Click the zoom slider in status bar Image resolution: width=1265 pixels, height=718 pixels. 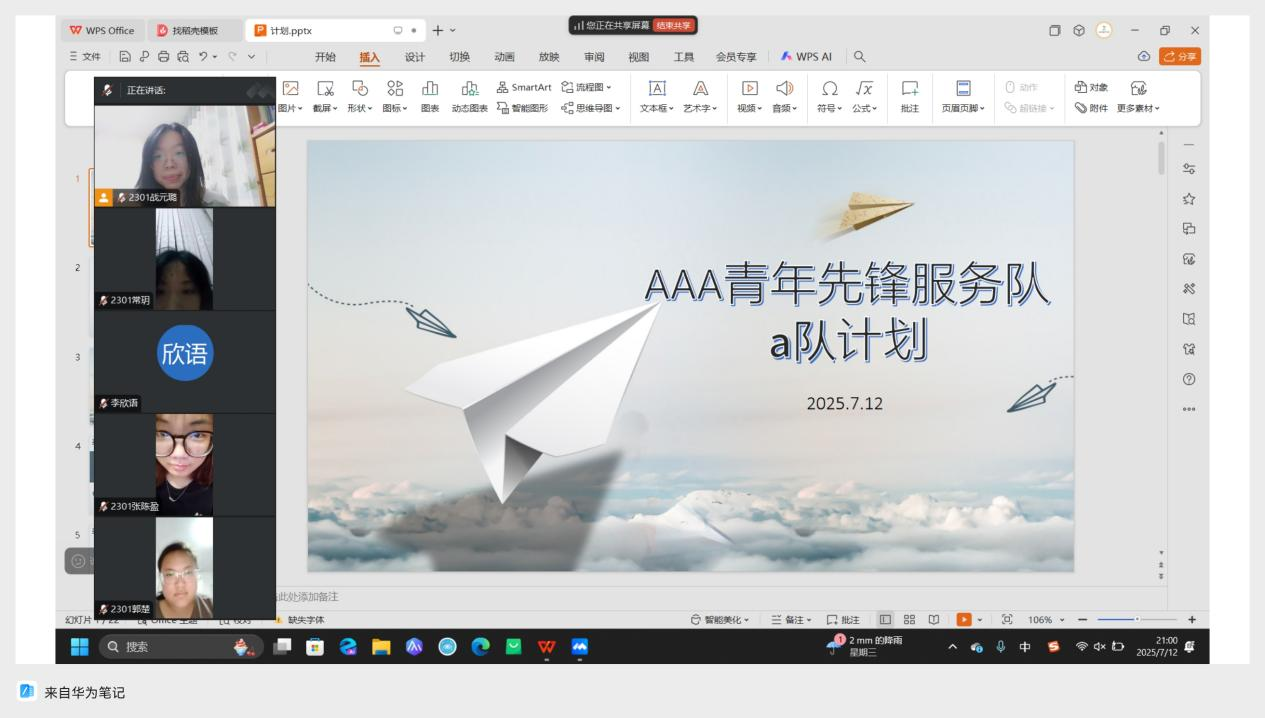point(1135,620)
